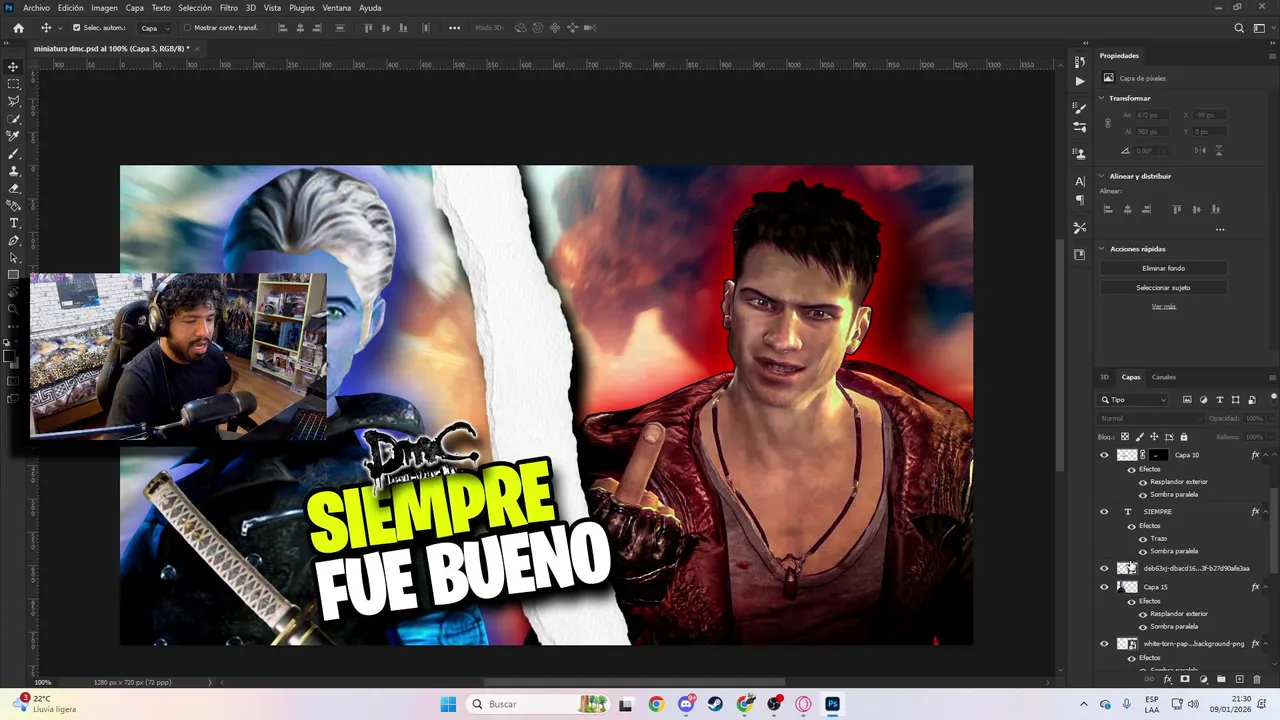Select the Clone Stamp tool
The height and width of the screenshot is (720, 1280).
click(x=13, y=171)
